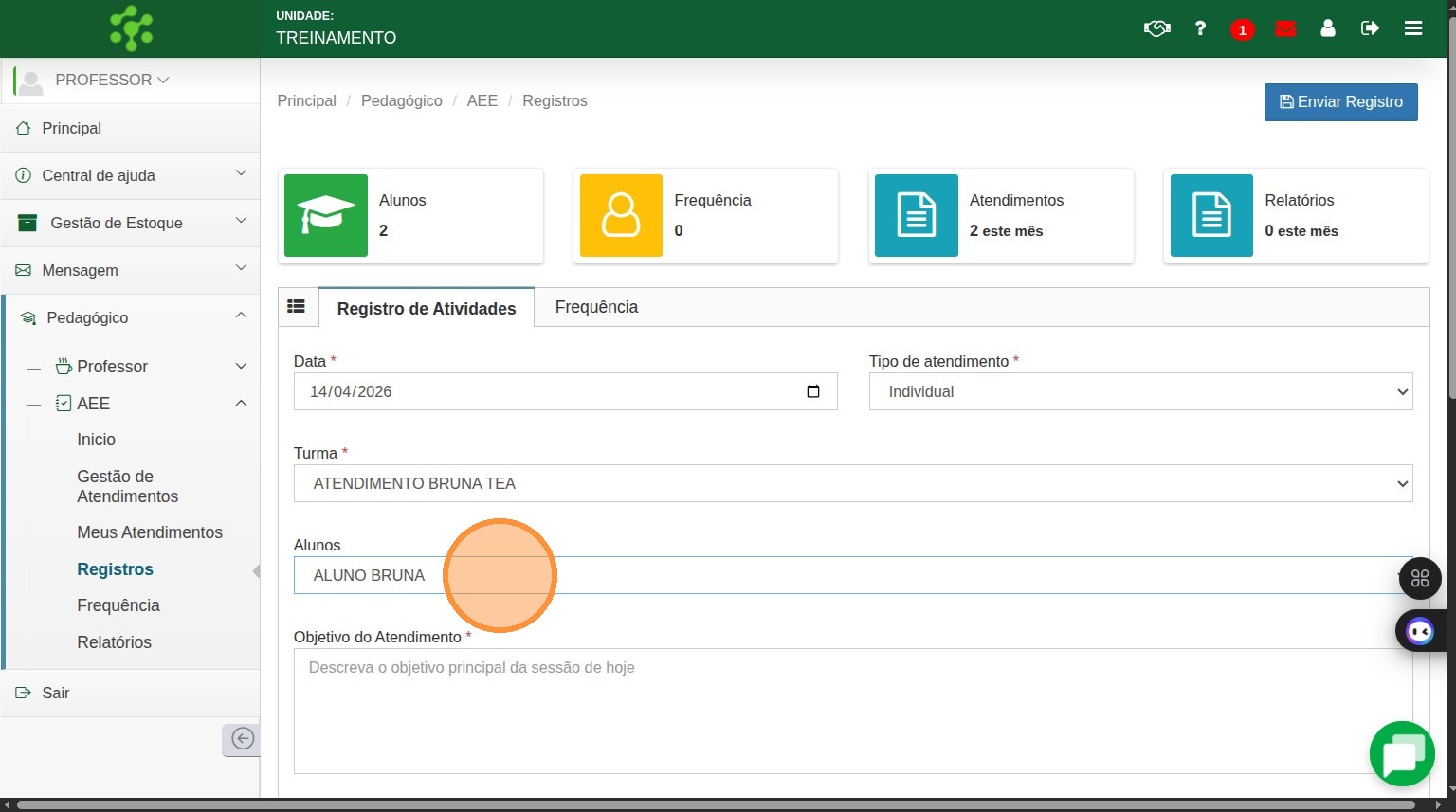Click the handshake icon in top bar

(x=1156, y=28)
